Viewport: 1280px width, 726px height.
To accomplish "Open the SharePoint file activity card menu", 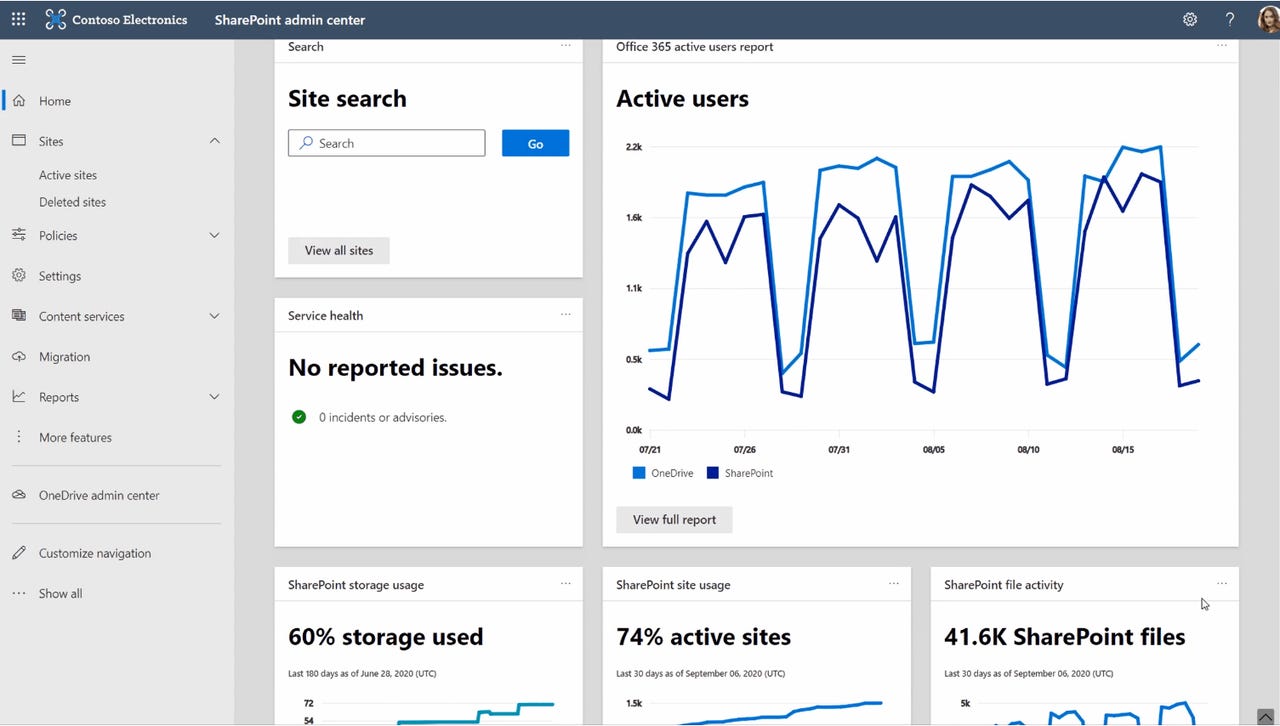I will point(1221,583).
